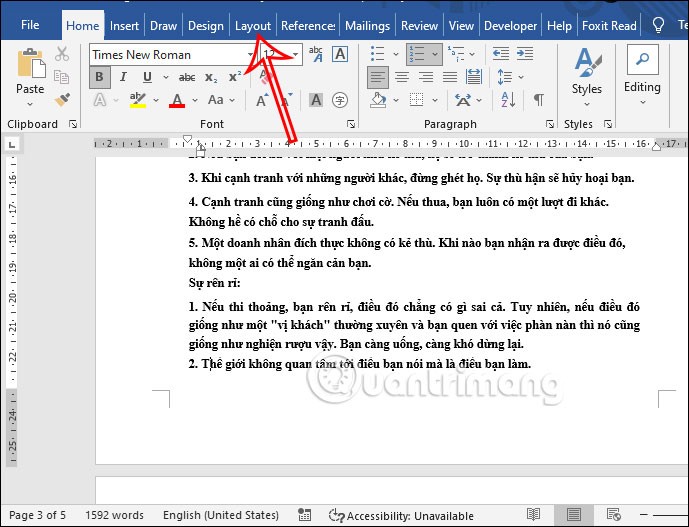Image resolution: width=689 pixels, height=527 pixels.
Task: Click the Format Painter brush icon
Action: click(62, 99)
